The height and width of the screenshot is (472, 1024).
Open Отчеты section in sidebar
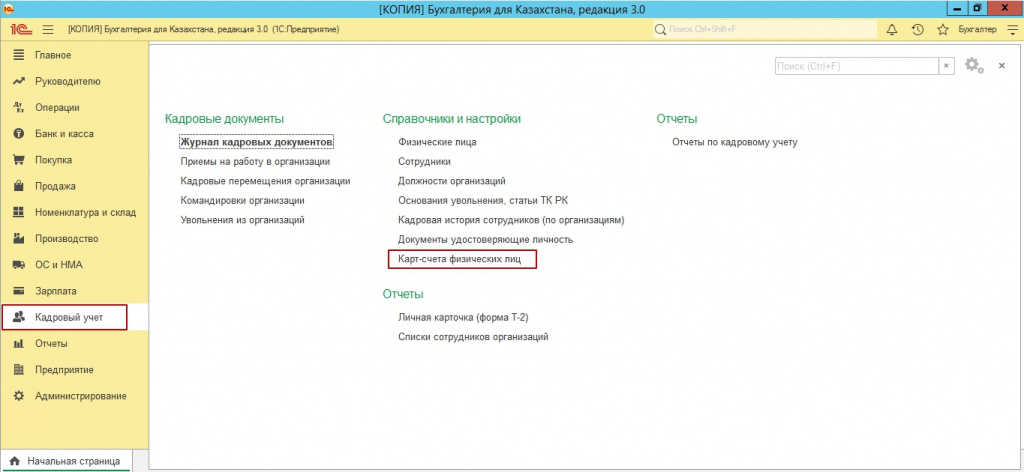click(x=74, y=343)
